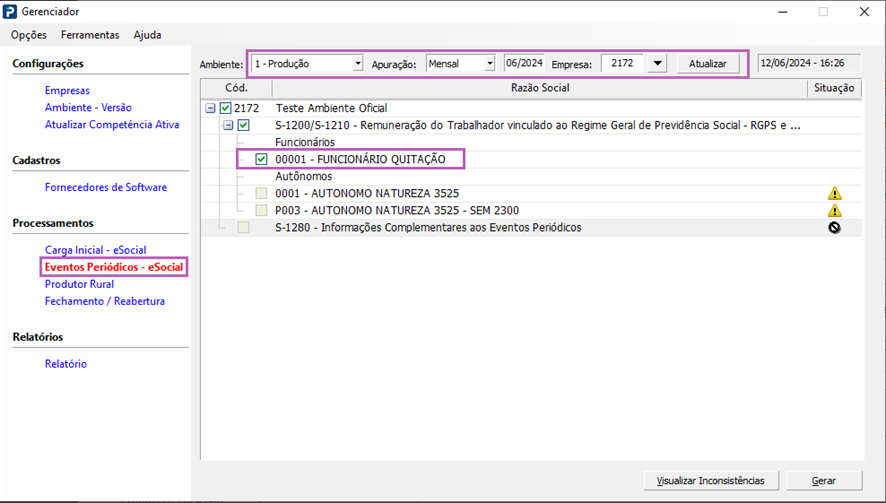Collapse the 2172 company tree node

coord(210,108)
